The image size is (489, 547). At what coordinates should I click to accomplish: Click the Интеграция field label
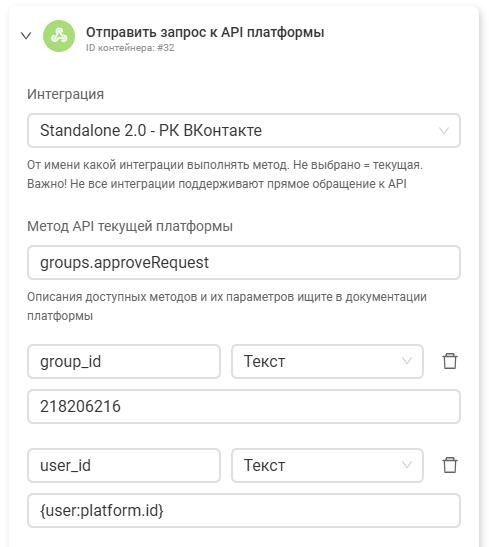(66, 94)
